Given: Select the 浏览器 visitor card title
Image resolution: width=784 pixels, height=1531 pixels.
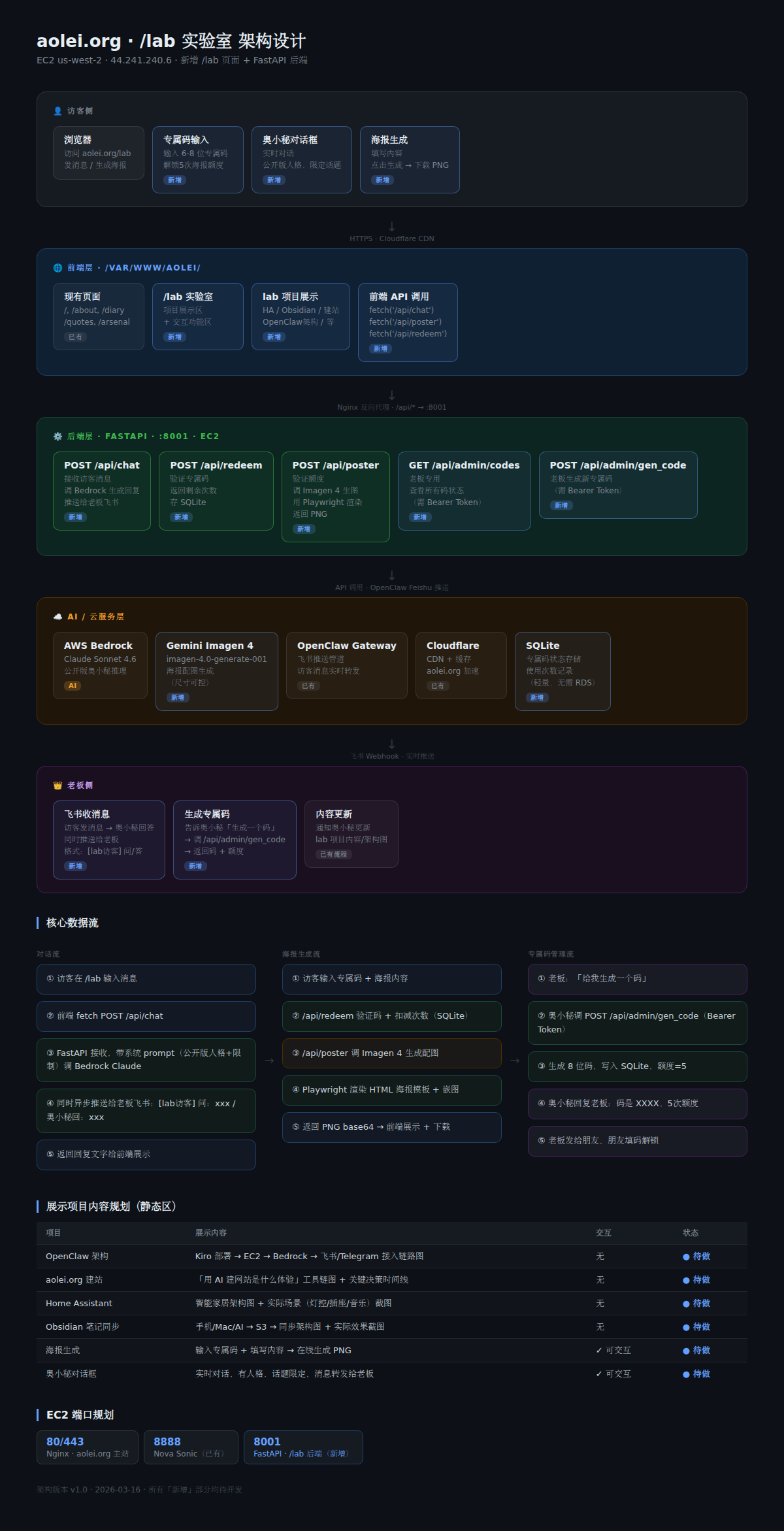Looking at the screenshot, I should click(x=78, y=140).
